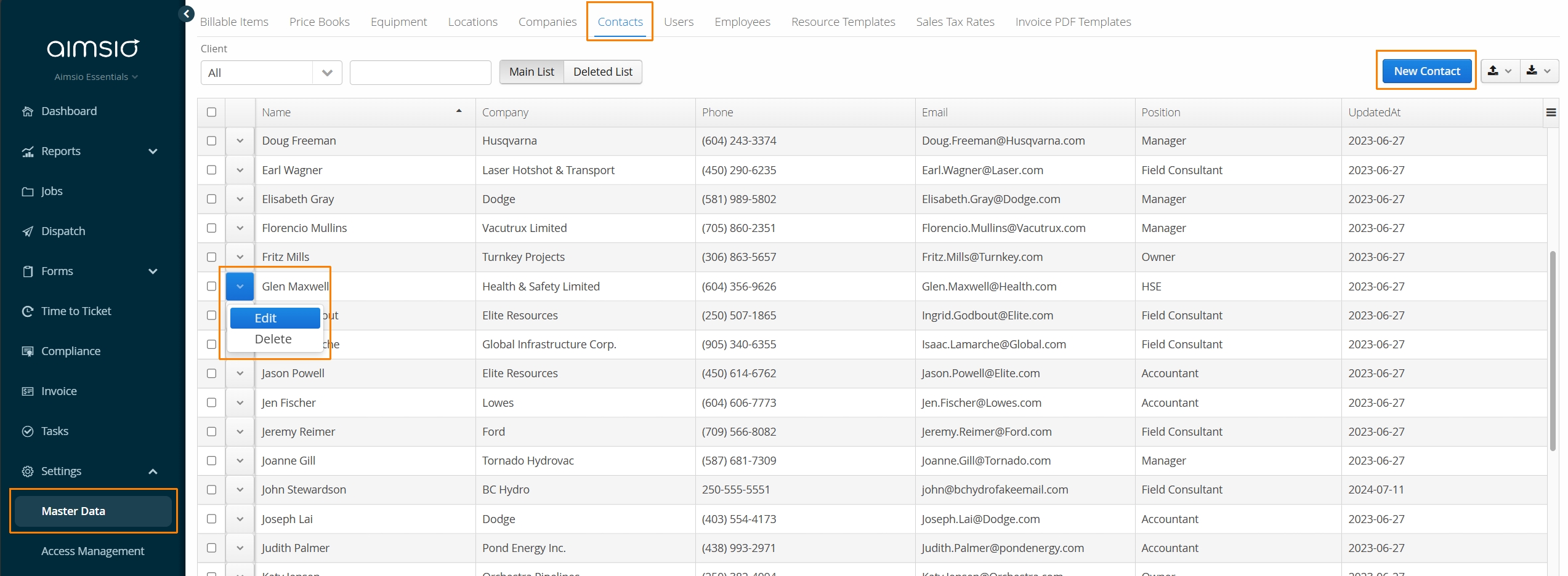This screenshot has height=576, width=1568.
Task: Open Tasks in the sidebar
Action: coord(54,431)
